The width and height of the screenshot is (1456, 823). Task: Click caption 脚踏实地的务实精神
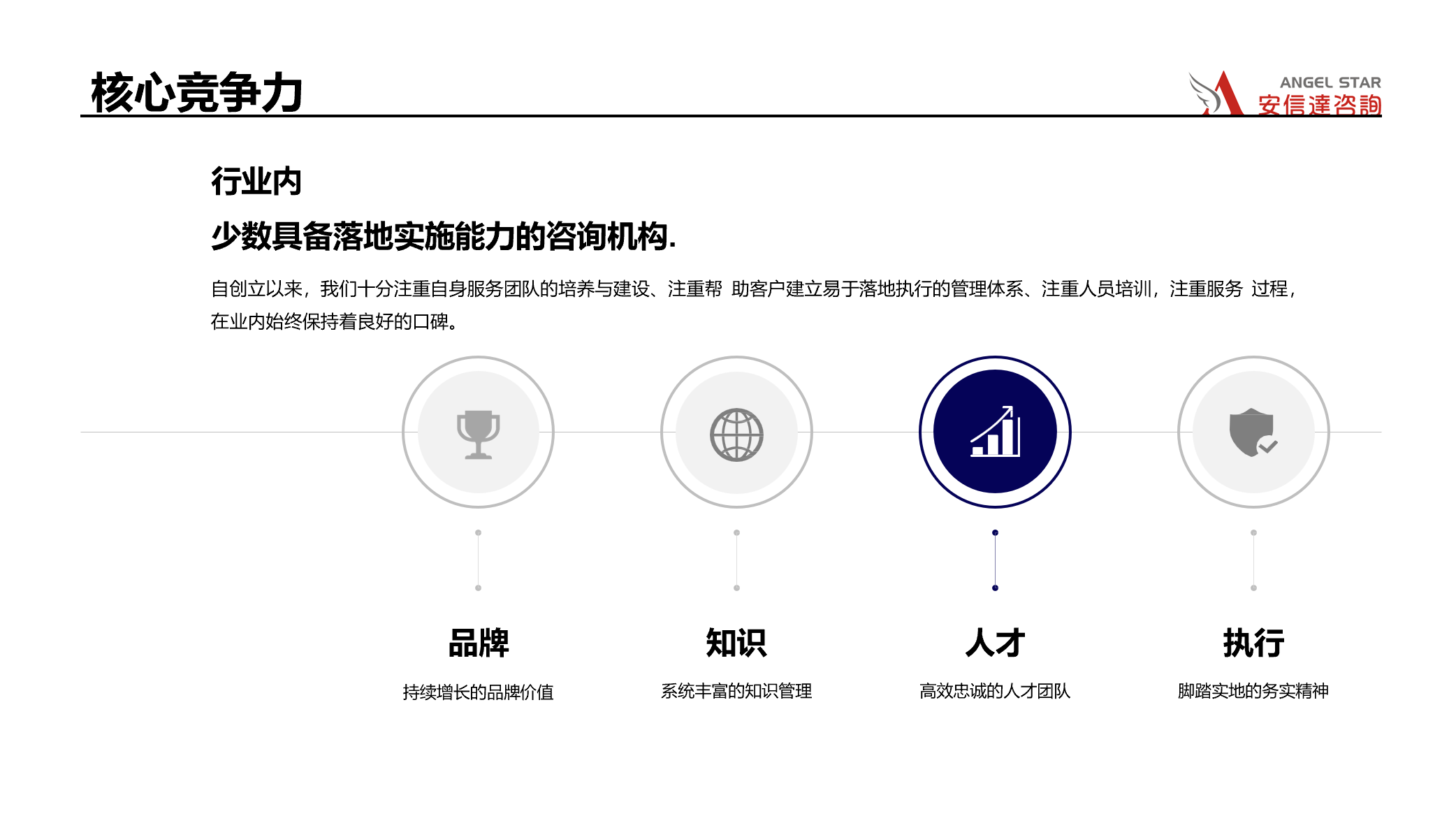[1253, 691]
